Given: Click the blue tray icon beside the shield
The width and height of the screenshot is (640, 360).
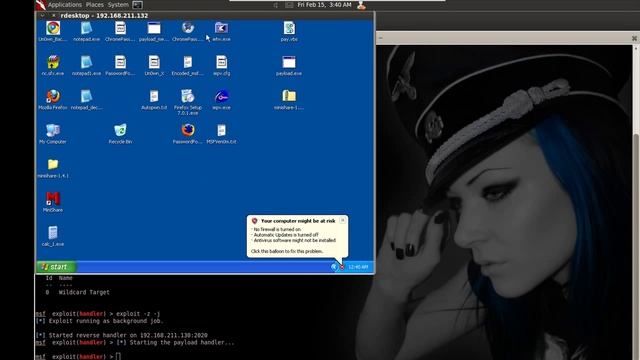Looking at the screenshot, I should (334, 267).
